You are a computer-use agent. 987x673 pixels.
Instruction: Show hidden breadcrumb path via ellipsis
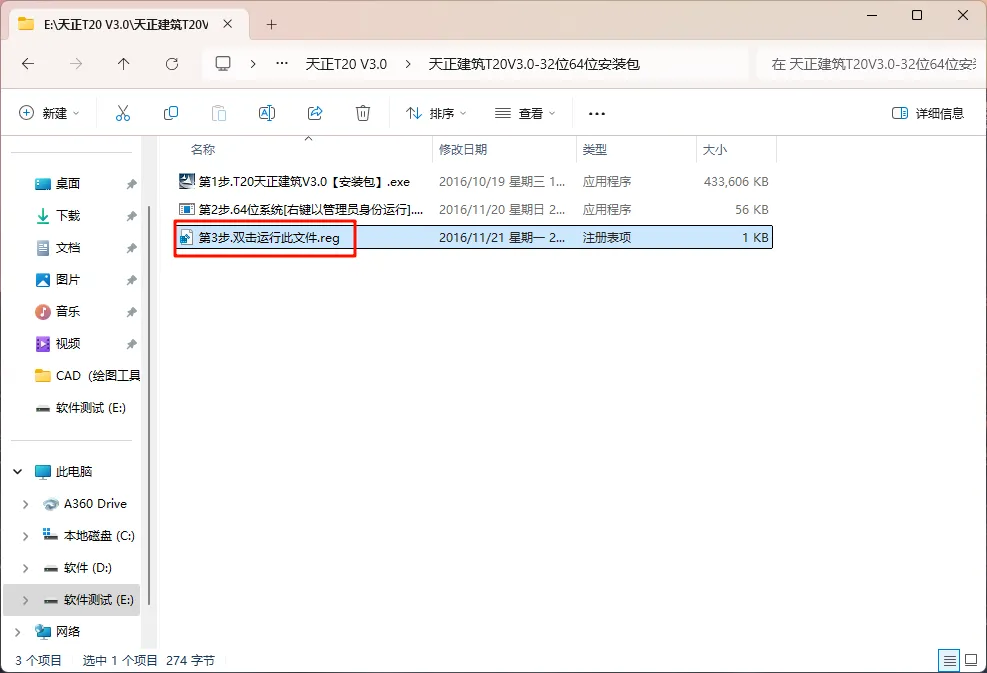click(x=282, y=64)
